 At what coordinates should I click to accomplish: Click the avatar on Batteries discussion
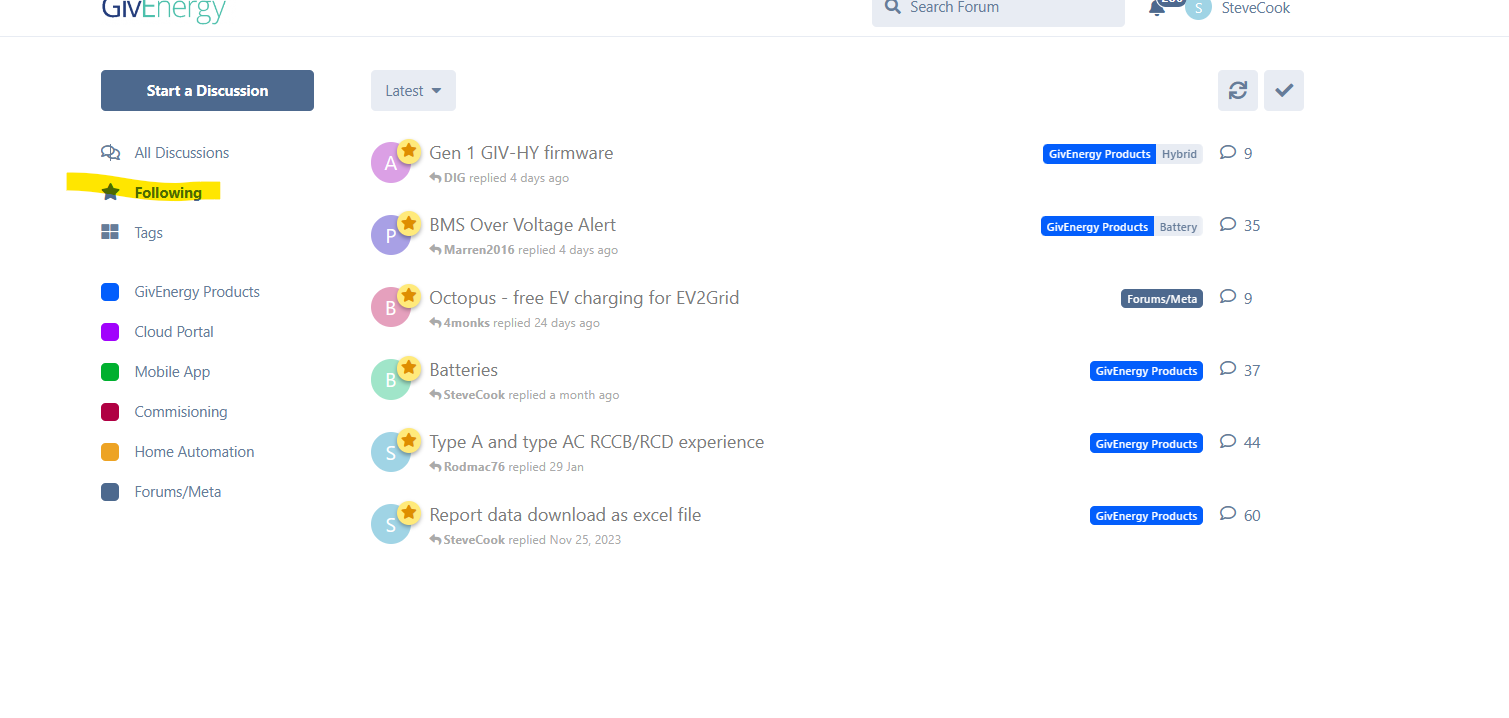tap(391, 380)
